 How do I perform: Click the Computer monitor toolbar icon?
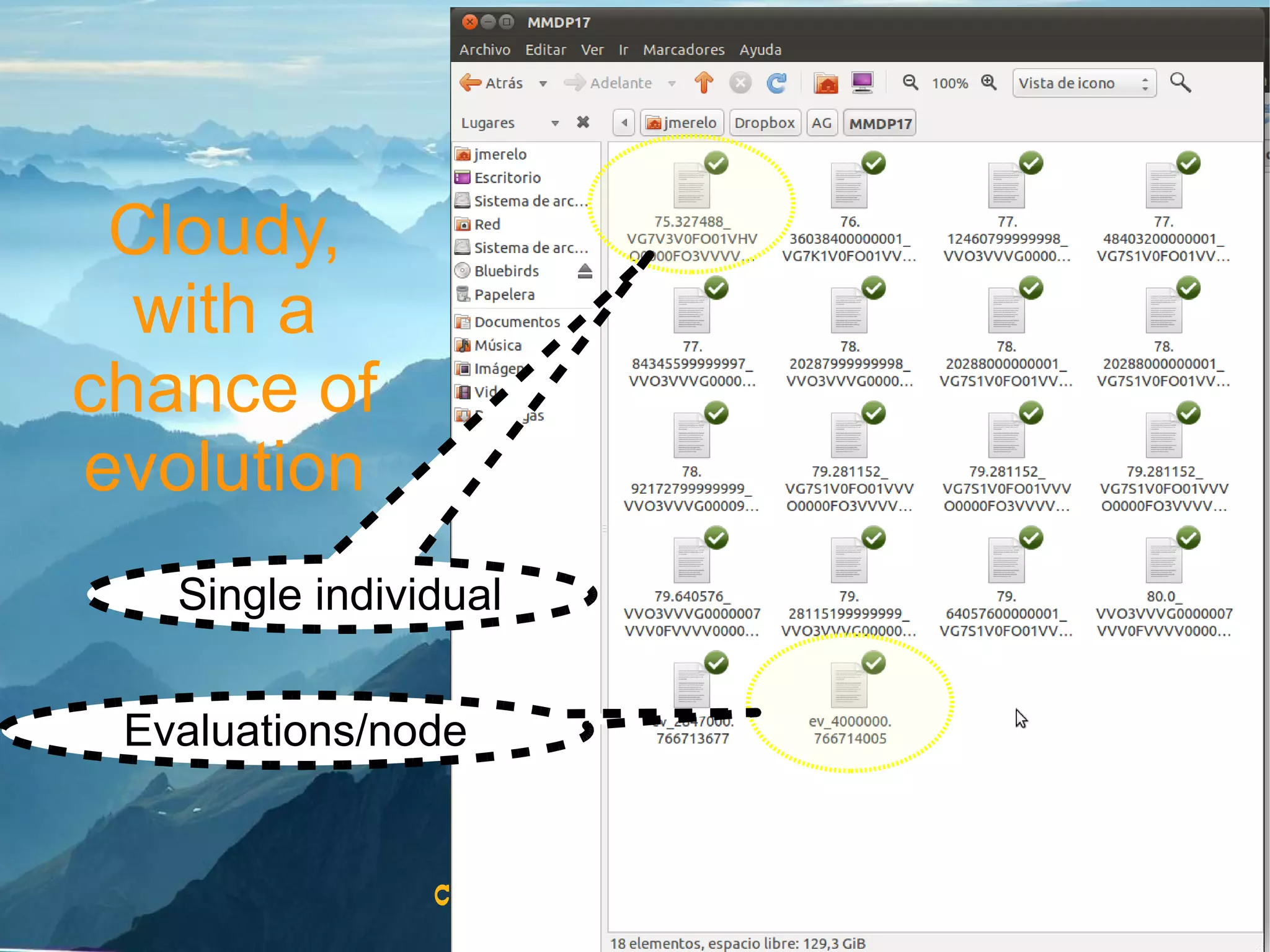coord(863,82)
